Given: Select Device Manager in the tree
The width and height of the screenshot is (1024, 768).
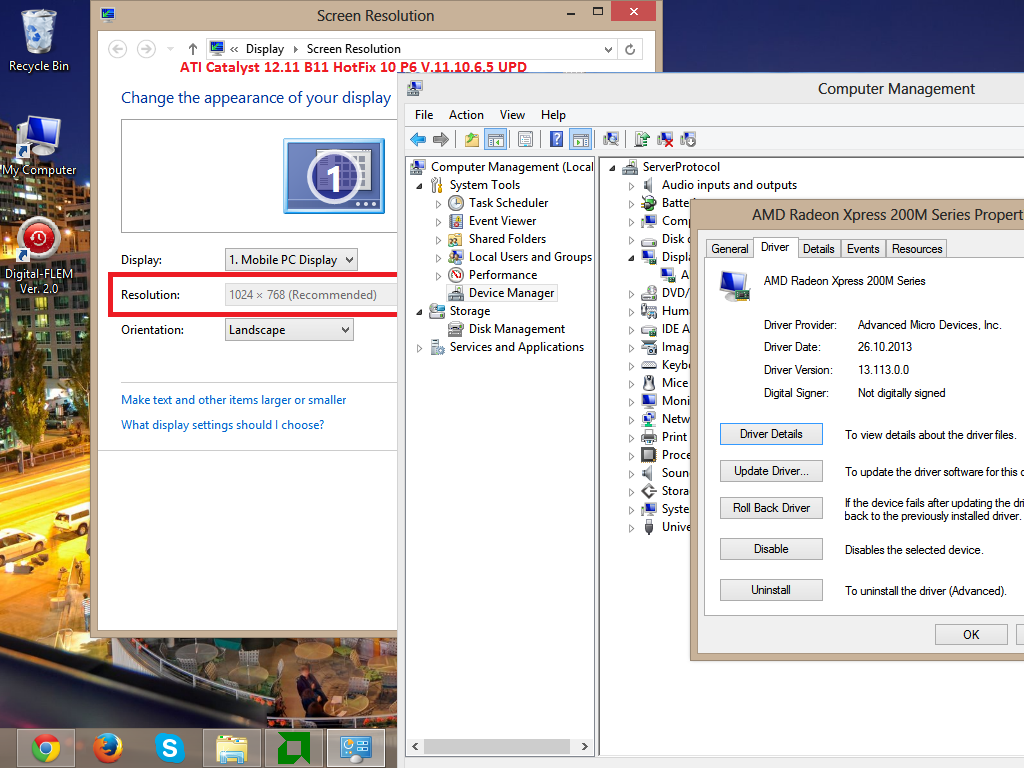Looking at the screenshot, I should (x=511, y=293).
